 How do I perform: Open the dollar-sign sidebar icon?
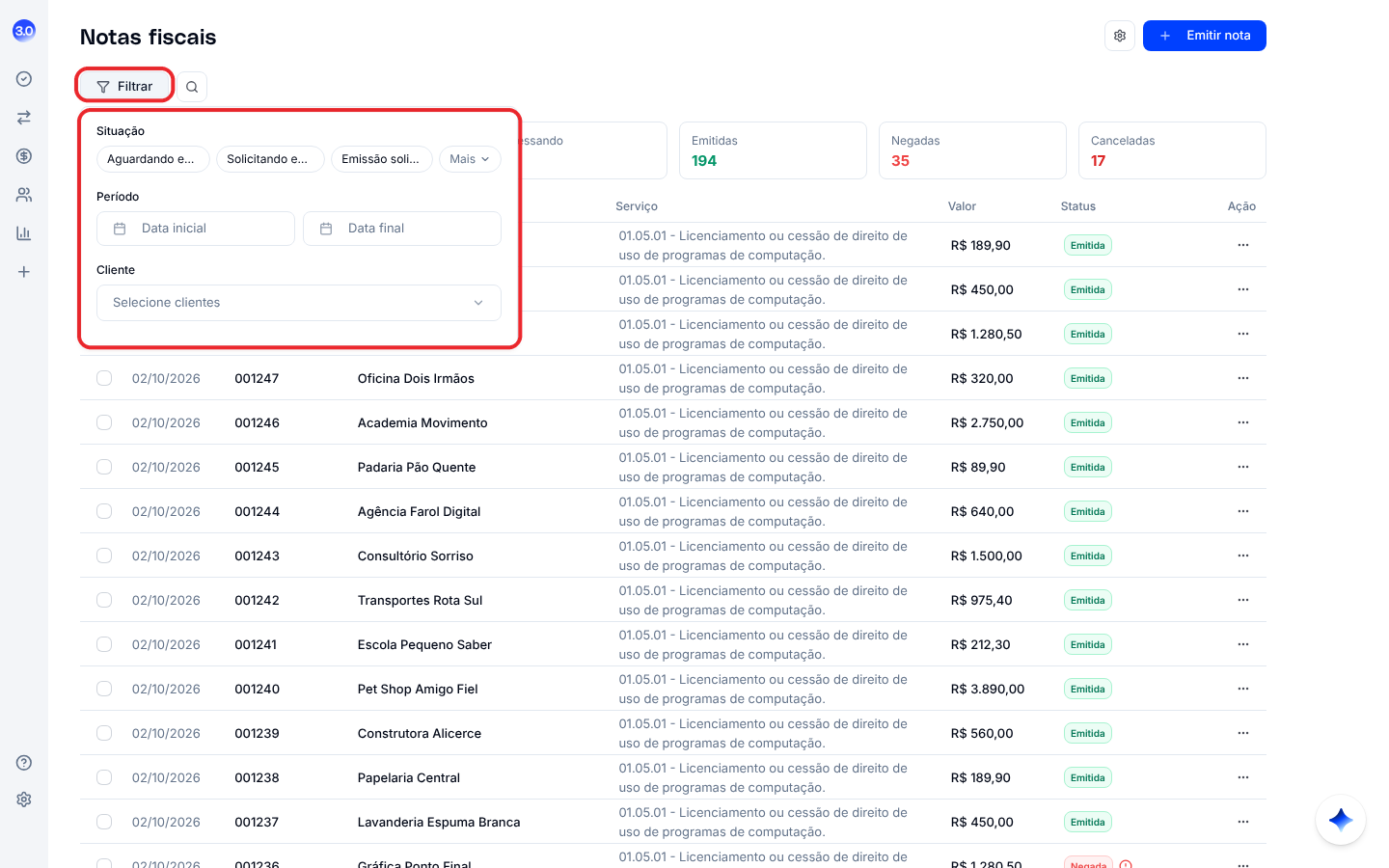(x=24, y=156)
